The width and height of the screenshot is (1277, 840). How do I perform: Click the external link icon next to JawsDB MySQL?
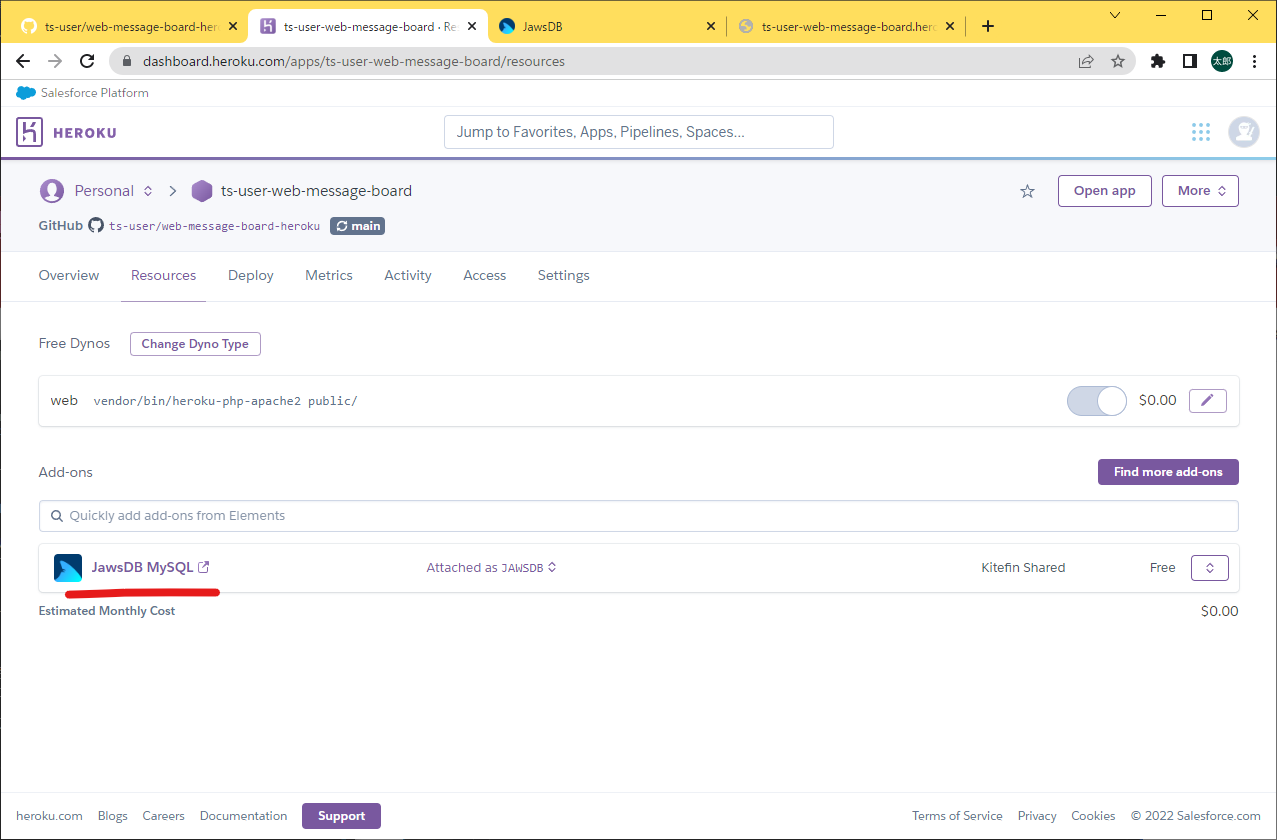pos(204,567)
